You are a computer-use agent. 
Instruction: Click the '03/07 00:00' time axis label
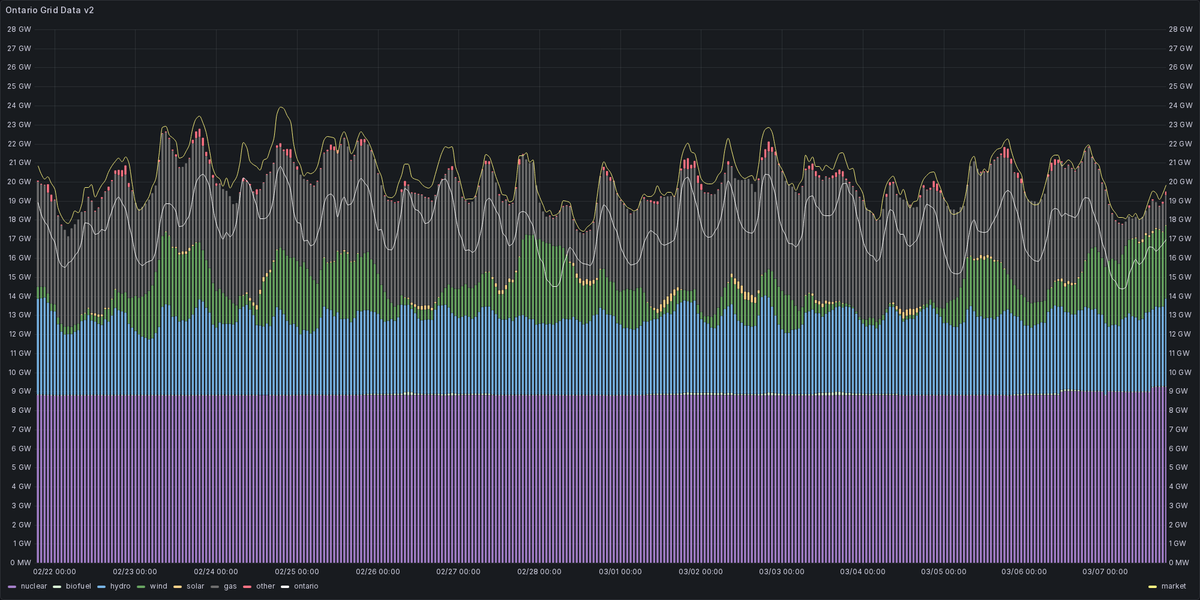[1103, 572]
